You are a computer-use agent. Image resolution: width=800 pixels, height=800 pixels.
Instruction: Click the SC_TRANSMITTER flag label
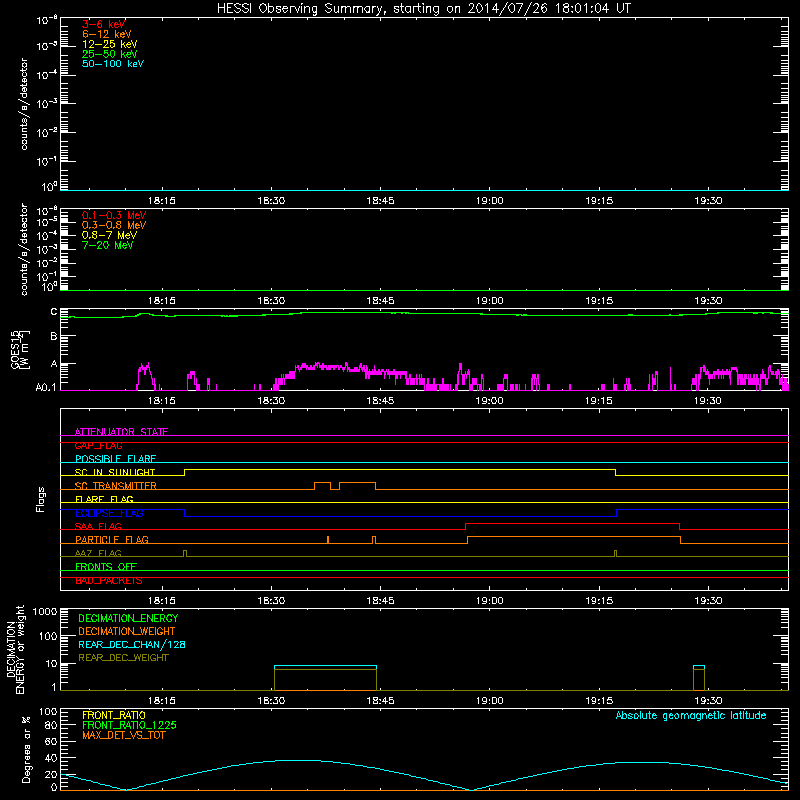click(x=115, y=486)
